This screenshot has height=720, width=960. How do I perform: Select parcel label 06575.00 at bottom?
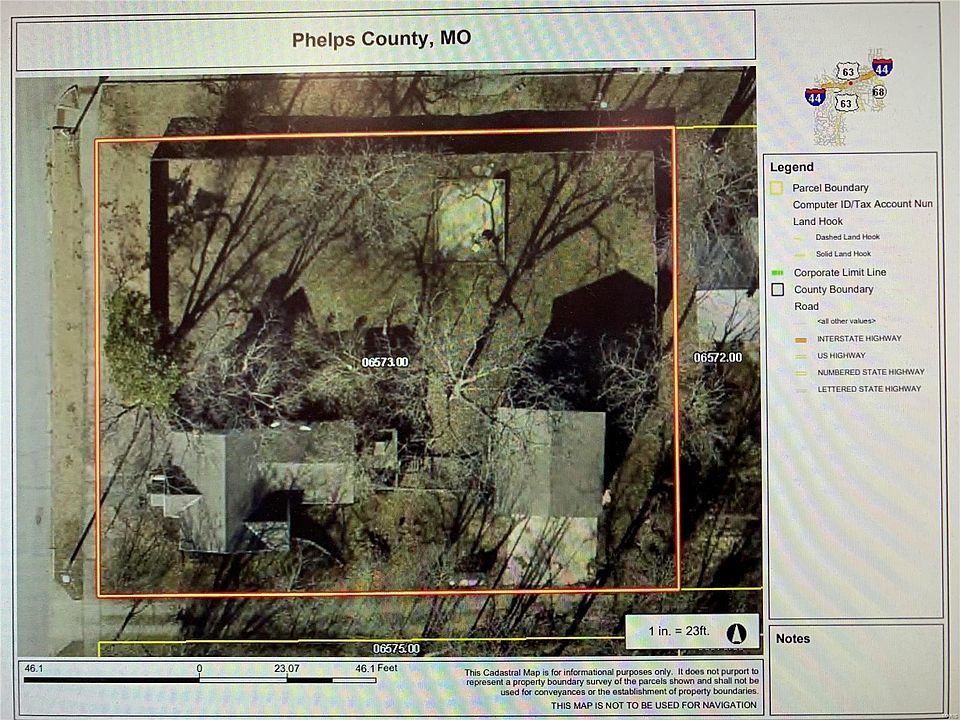point(396,648)
